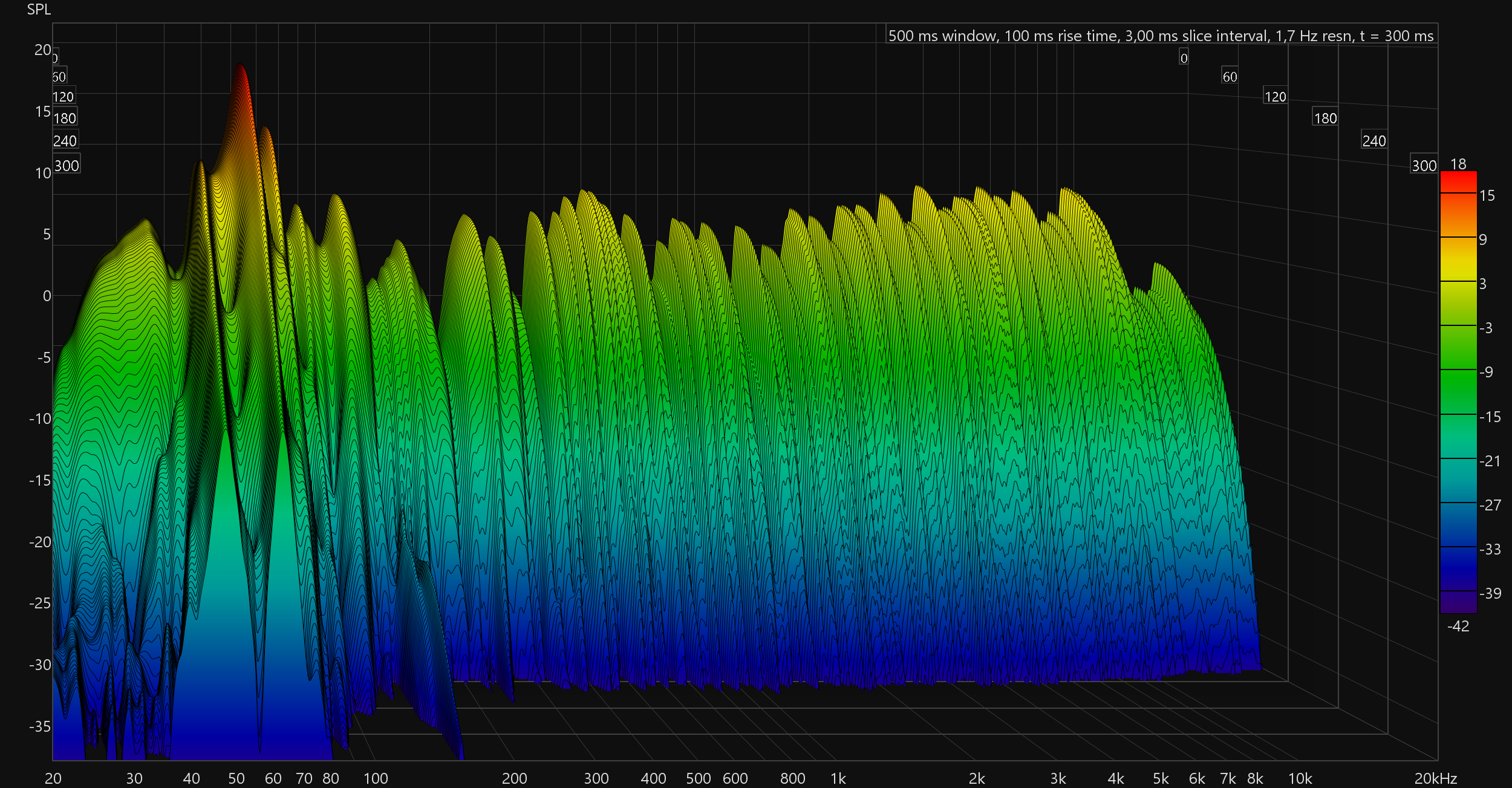Screen dimensions: 1512x788
Task: Click the -3 tick on color legend
Action: pyautogui.click(x=1486, y=328)
